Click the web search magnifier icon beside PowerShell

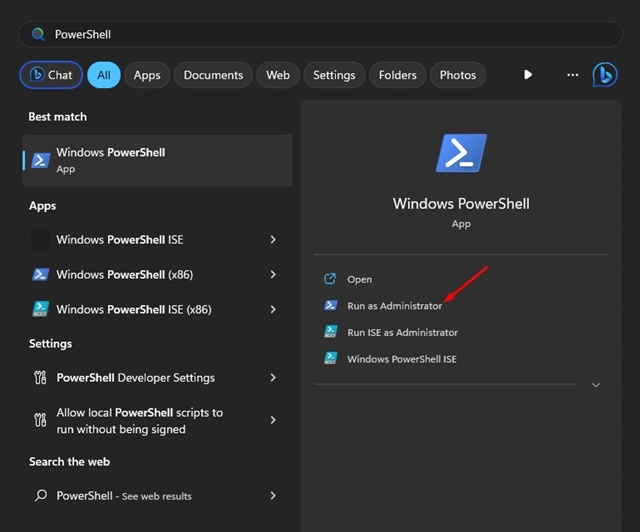click(41, 496)
